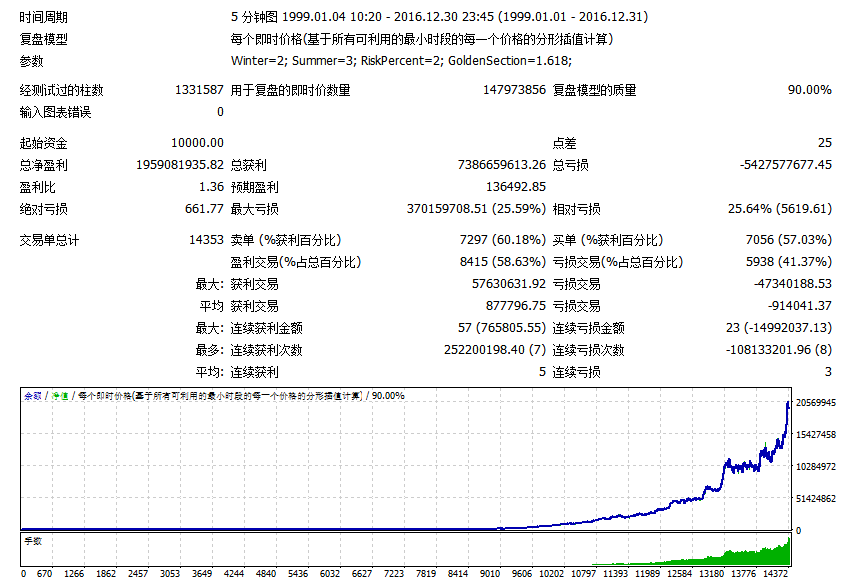Click the 净值 legend label on chart
Image resolution: width=848 pixels, height=577 pixels.
[59, 396]
